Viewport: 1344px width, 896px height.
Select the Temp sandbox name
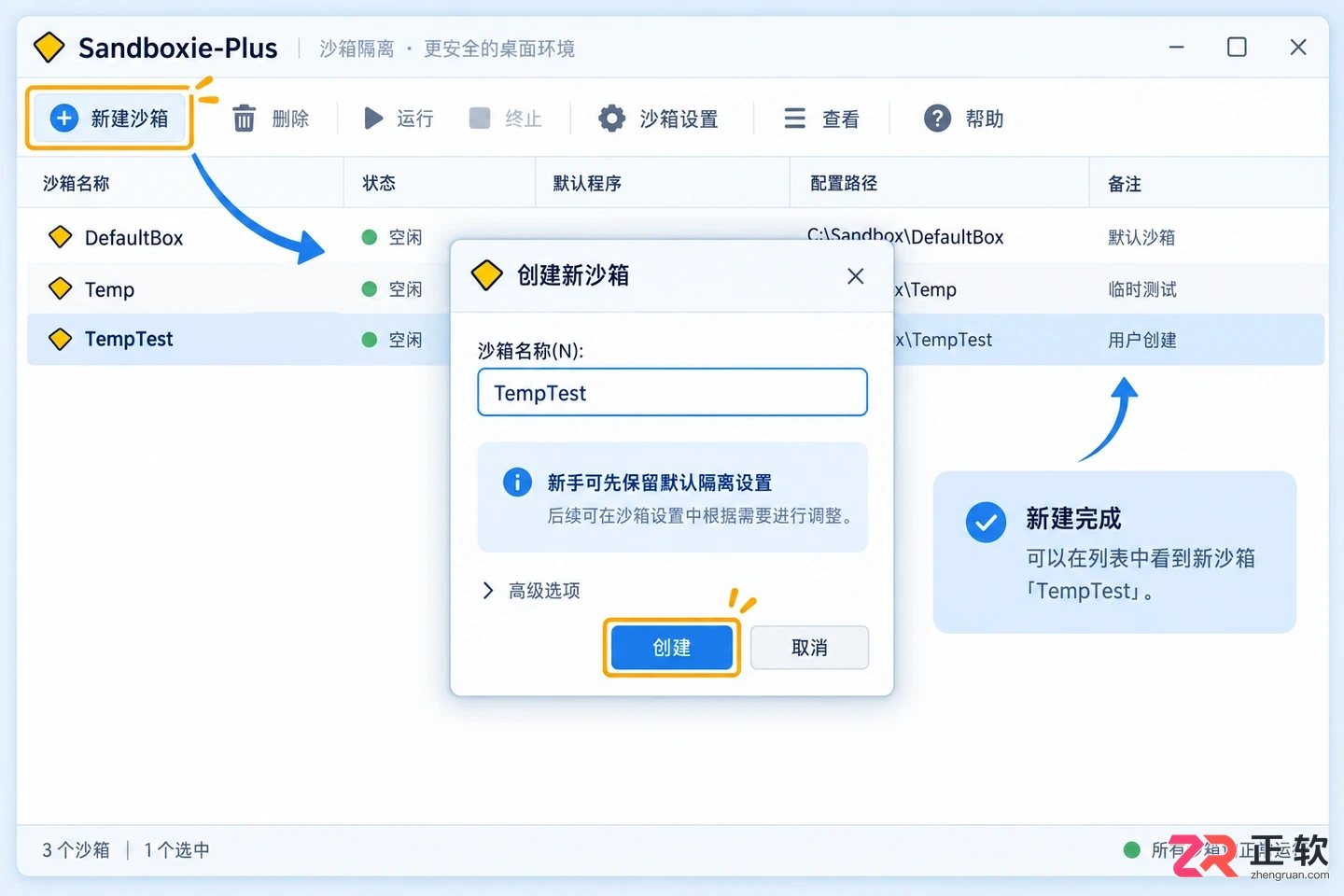pyautogui.click(x=109, y=289)
